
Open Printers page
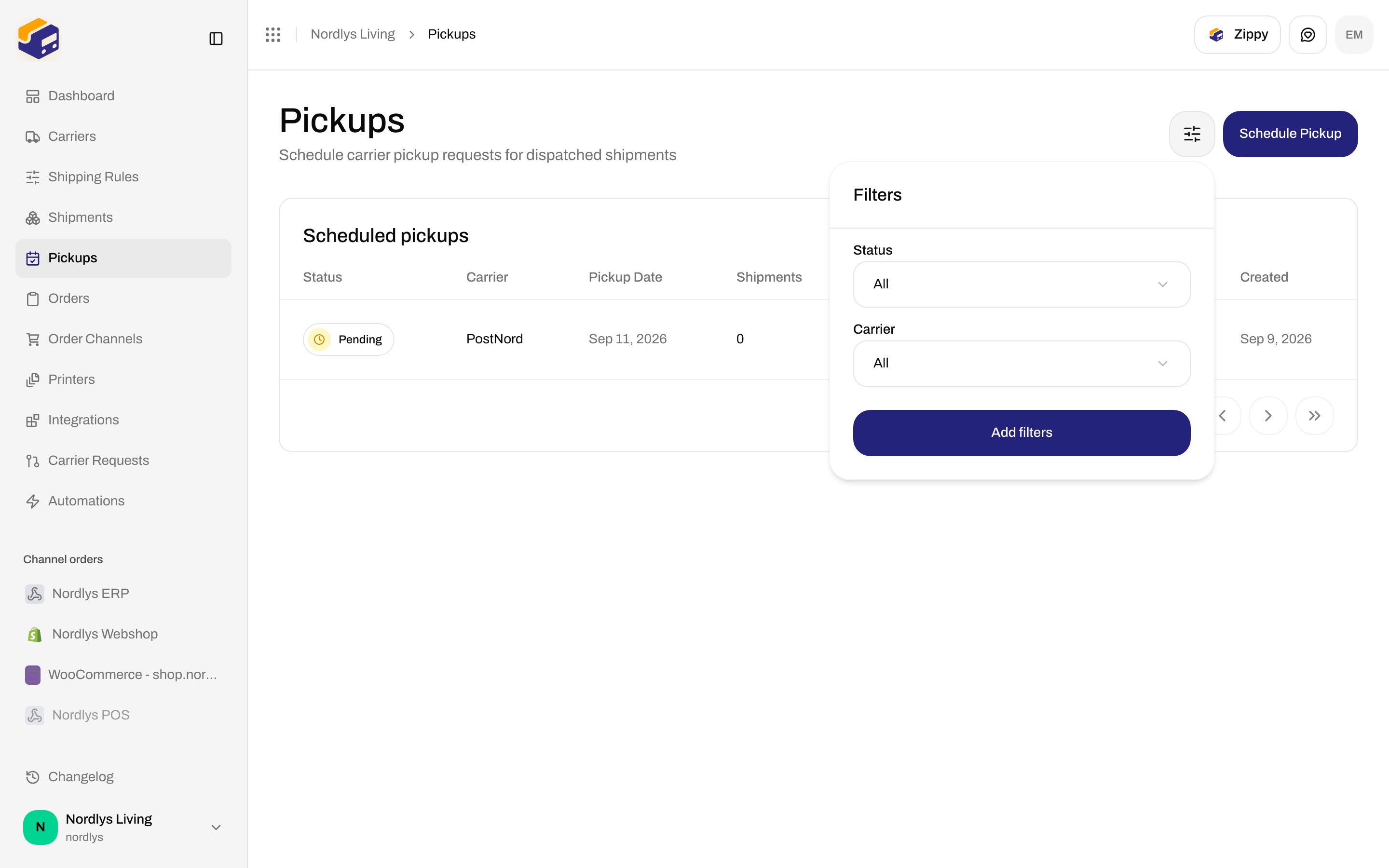pos(123,380)
